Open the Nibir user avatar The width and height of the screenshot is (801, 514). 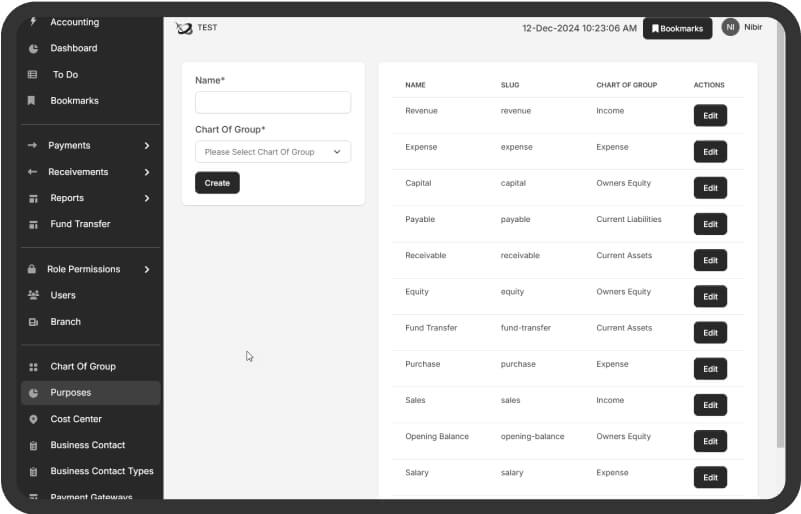pyautogui.click(x=731, y=28)
